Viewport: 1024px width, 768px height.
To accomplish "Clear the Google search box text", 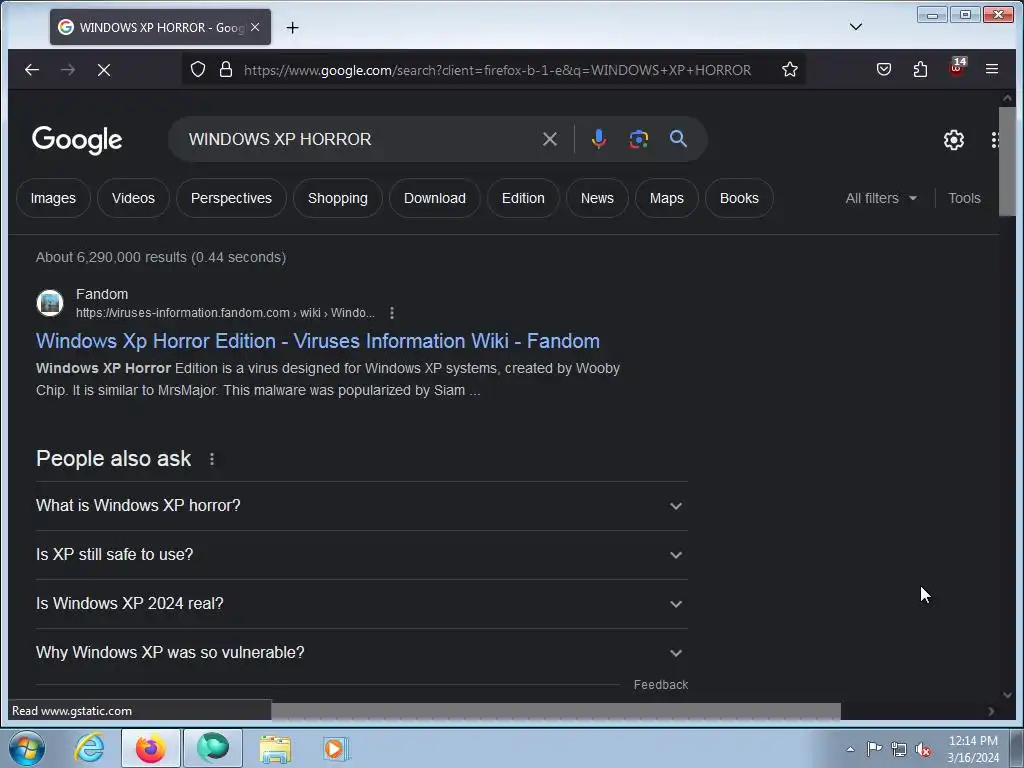I will pos(550,139).
